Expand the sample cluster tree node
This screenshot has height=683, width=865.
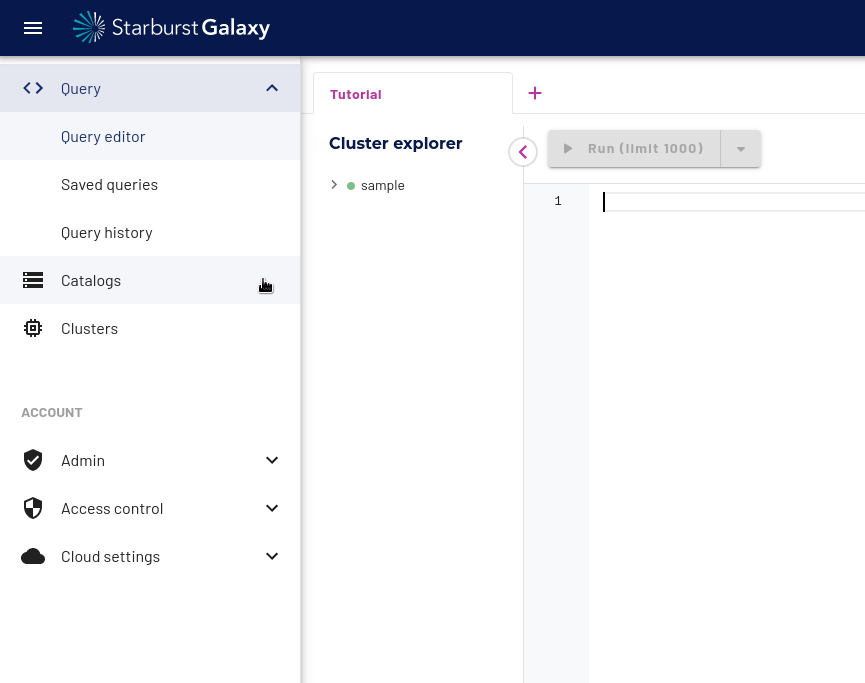pyautogui.click(x=334, y=185)
